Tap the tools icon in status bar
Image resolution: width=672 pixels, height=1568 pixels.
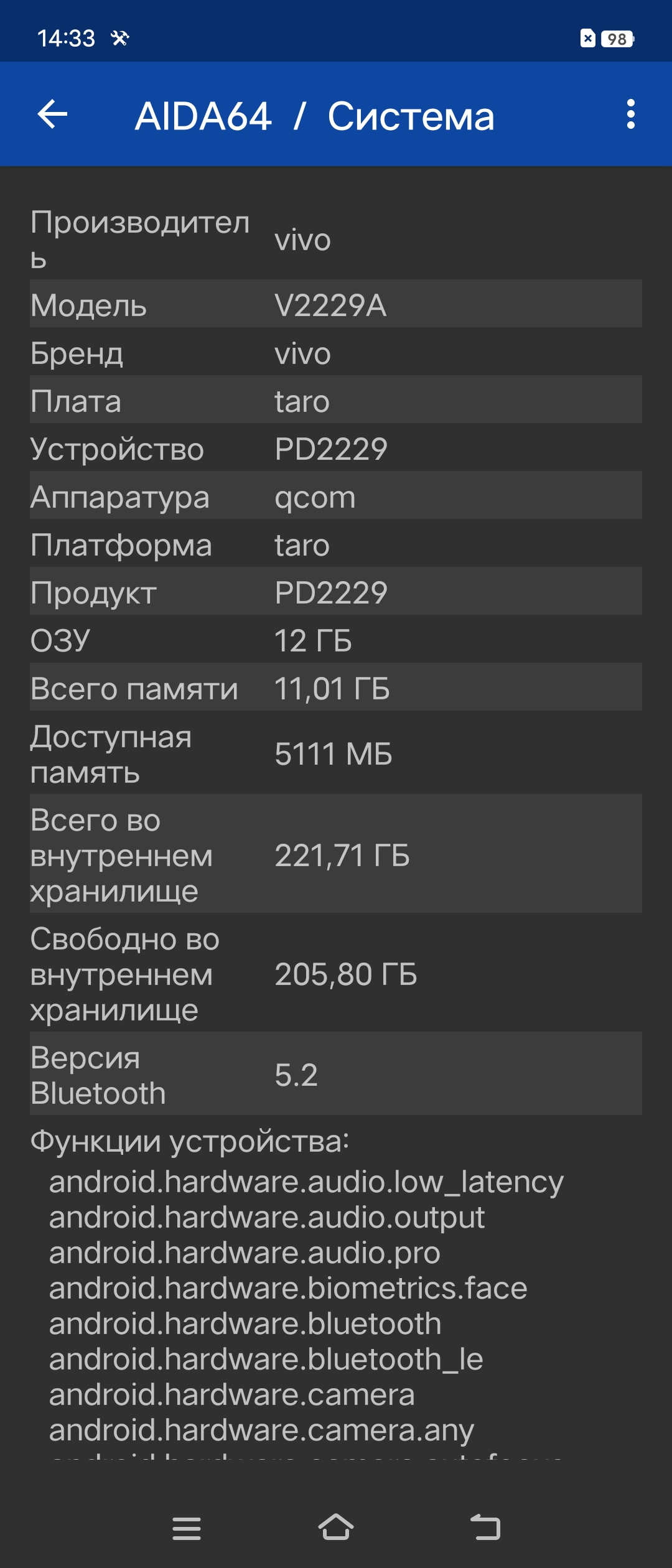[x=119, y=39]
